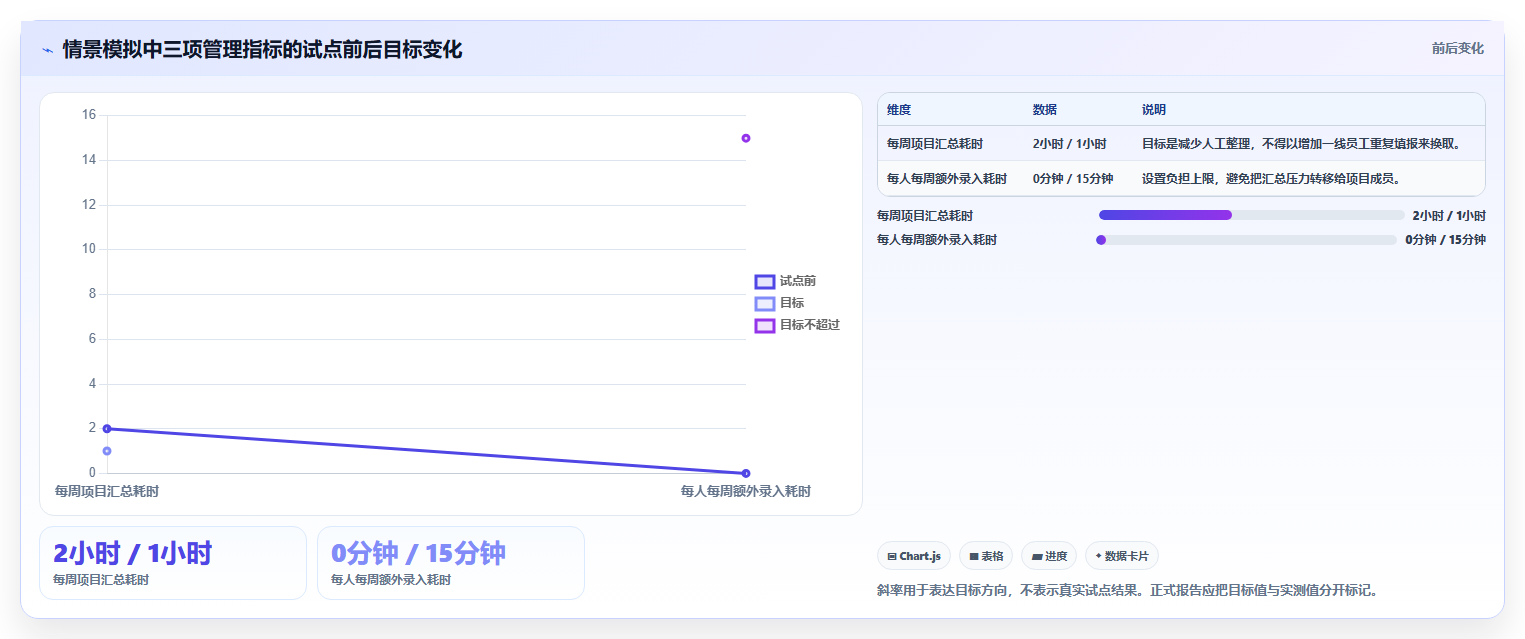The width and height of the screenshot is (1525, 639).
Task: Click the footnote beginning 斜率用于表达目标方向
Action: (1128, 590)
